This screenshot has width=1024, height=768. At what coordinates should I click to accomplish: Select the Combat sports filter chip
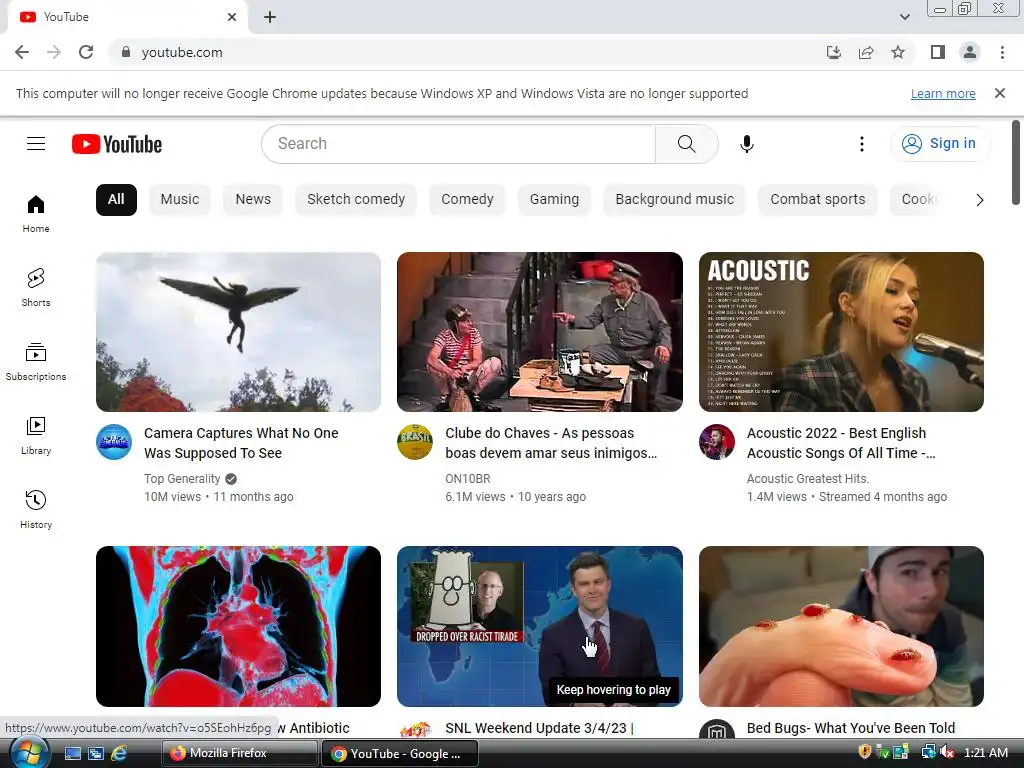coord(818,199)
